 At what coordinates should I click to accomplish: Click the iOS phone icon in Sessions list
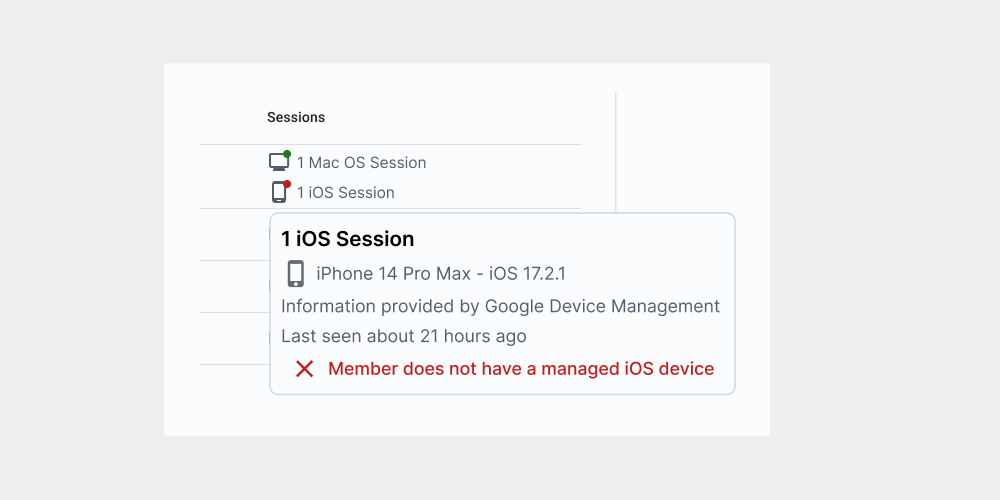279,192
